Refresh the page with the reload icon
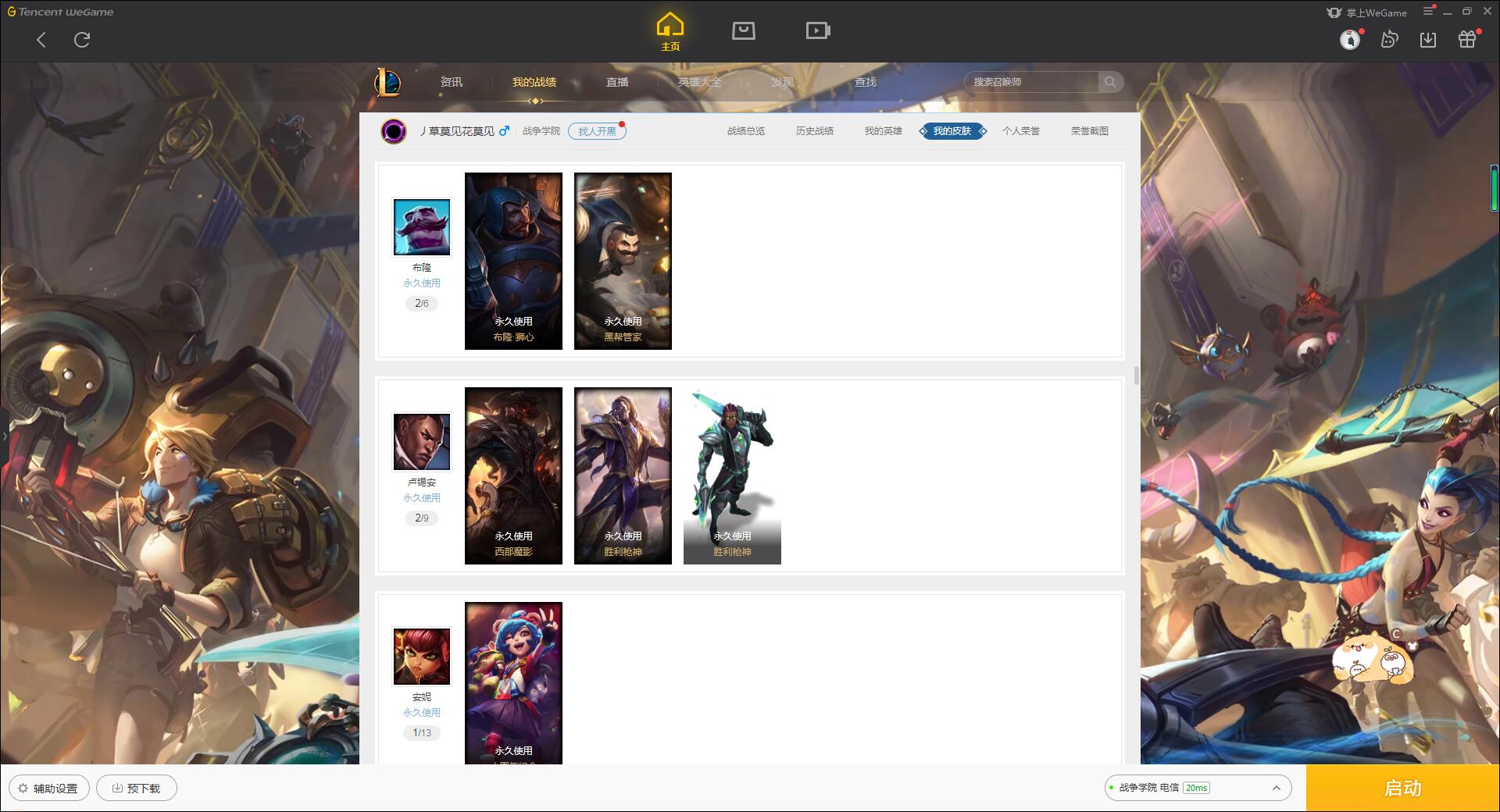Image resolution: width=1500 pixels, height=812 pixels. click(x=82, y=40)
